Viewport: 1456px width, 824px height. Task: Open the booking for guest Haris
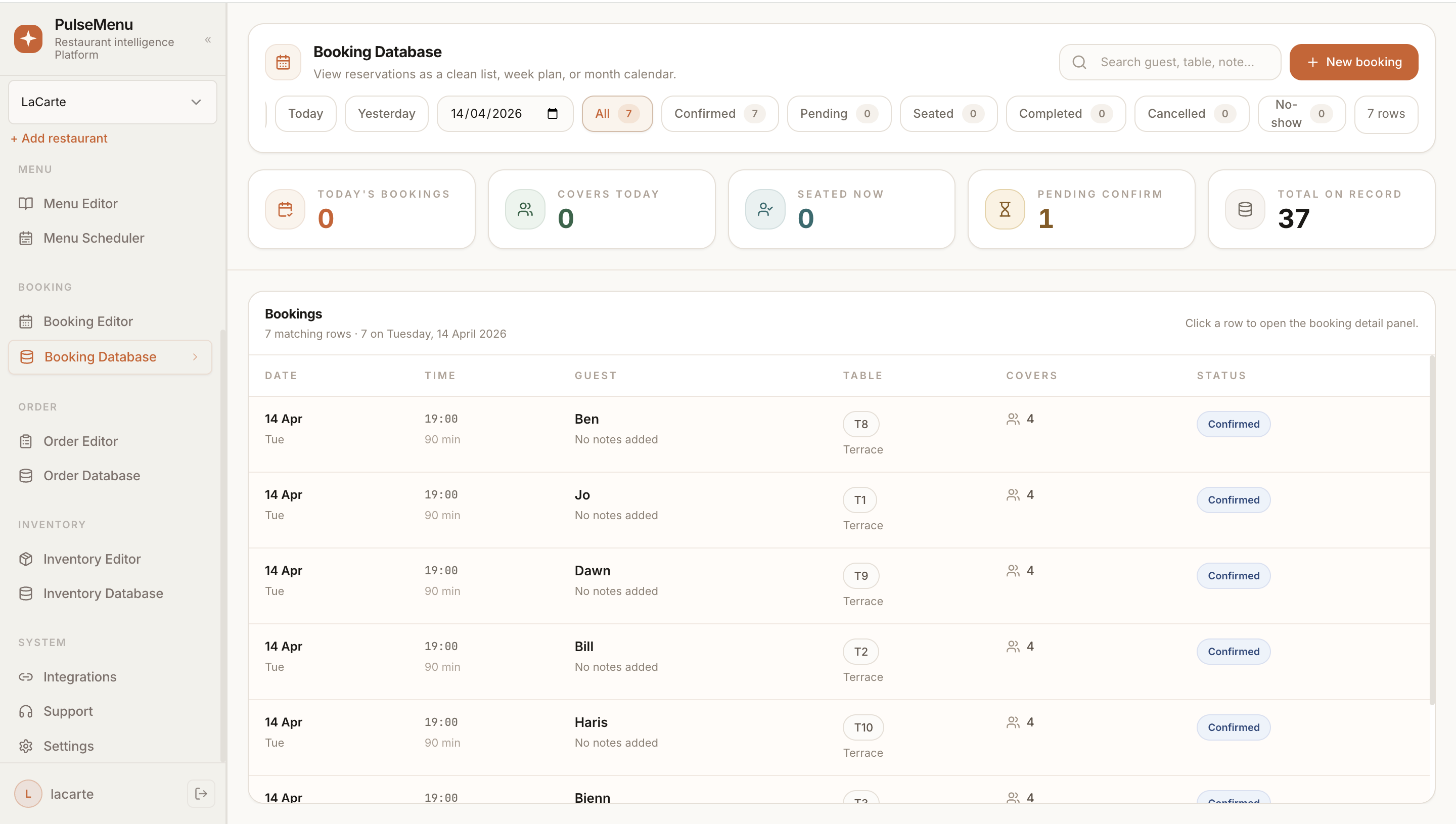[839, 738]
